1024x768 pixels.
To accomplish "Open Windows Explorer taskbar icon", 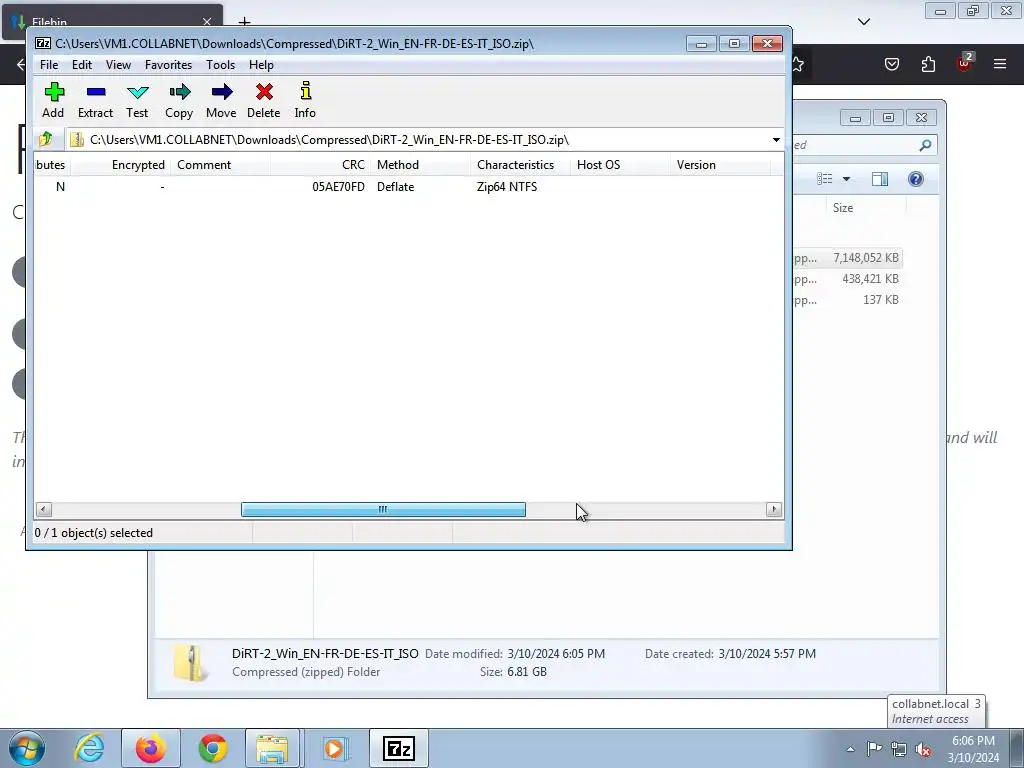I will 272,748.
